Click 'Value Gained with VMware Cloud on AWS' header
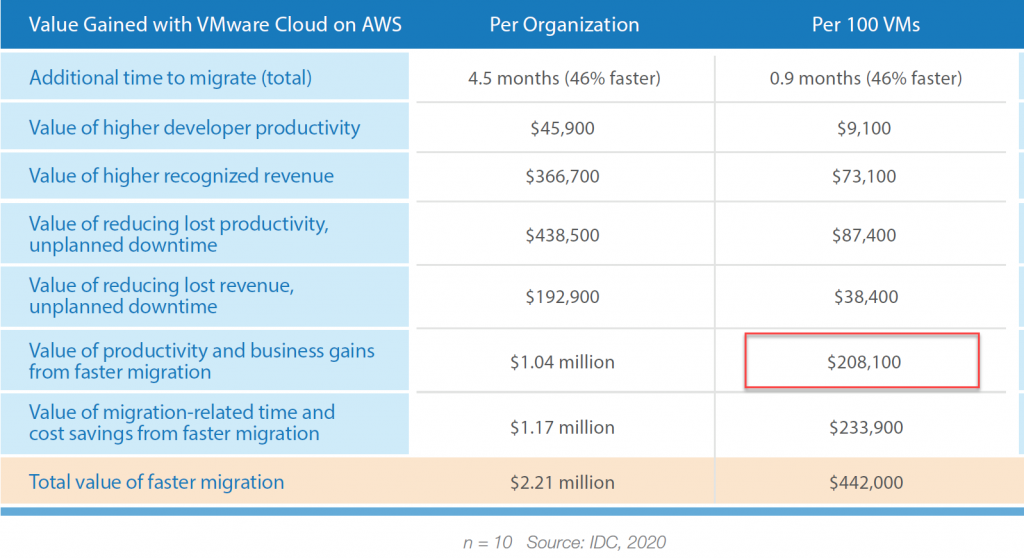 (x=215, y=24)
